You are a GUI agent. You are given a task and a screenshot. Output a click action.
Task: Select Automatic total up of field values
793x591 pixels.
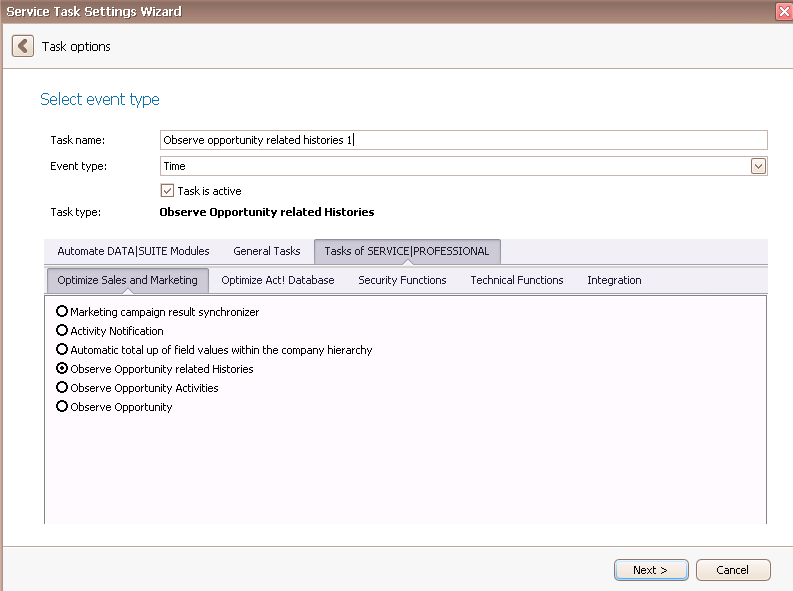coord(214,350)
